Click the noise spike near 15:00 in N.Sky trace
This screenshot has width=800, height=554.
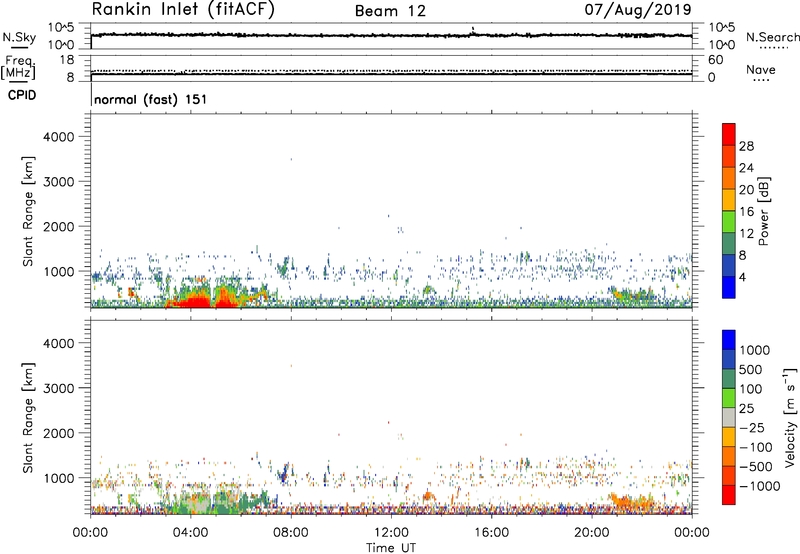[473, 30]
